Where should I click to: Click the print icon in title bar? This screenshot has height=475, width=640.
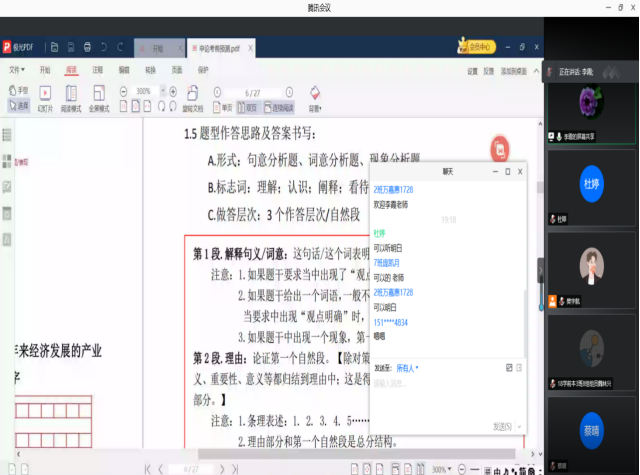88,47
